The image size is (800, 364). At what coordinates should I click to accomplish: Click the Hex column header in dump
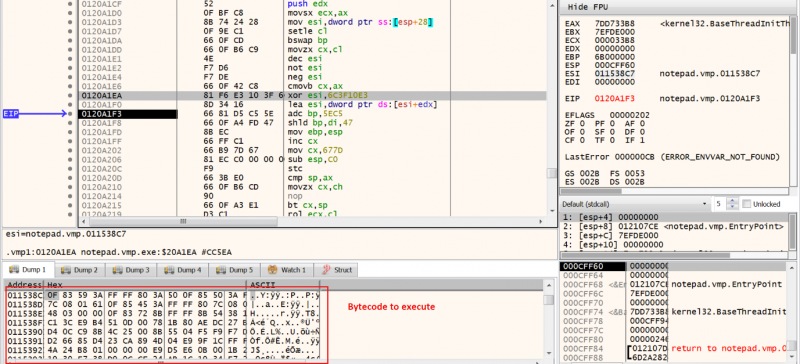(145, 285)
